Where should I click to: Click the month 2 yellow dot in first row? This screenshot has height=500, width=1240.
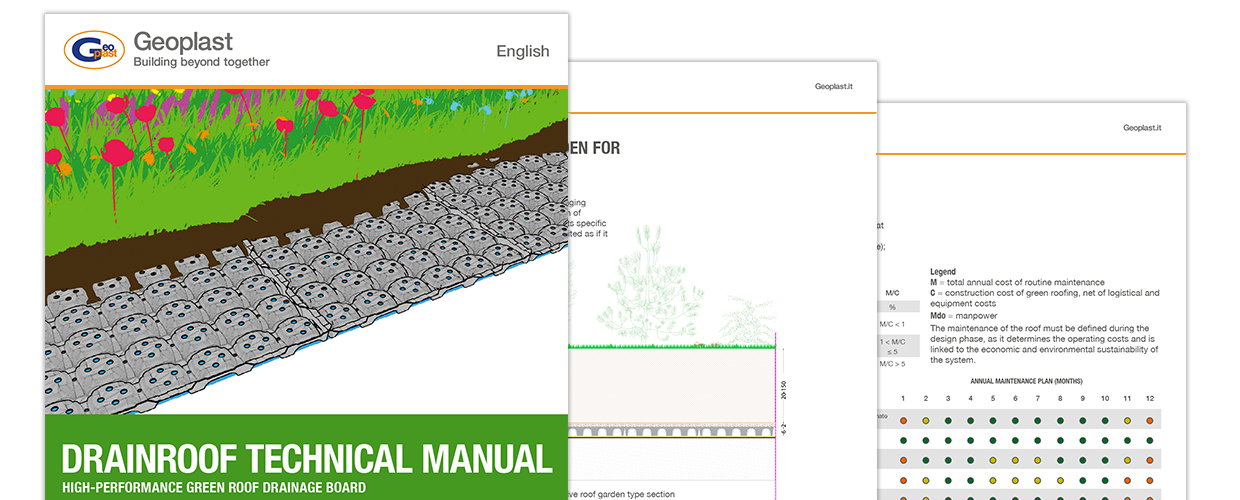point(926,420)
